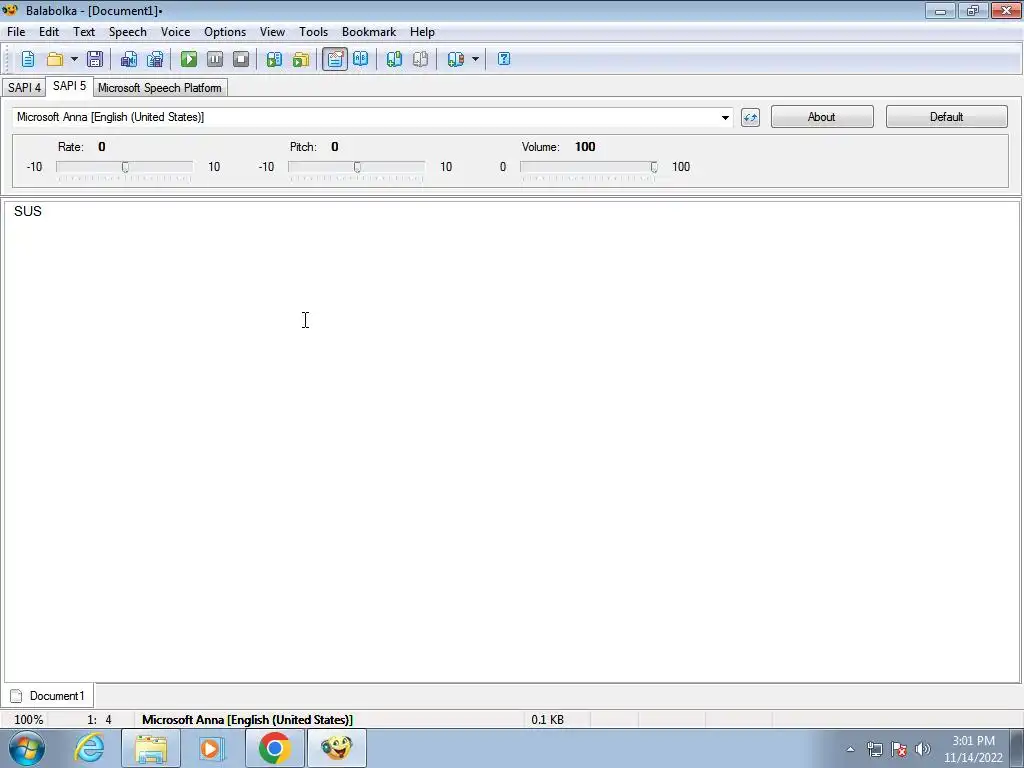Open the Bookmark menu

[x=369, y=32]
